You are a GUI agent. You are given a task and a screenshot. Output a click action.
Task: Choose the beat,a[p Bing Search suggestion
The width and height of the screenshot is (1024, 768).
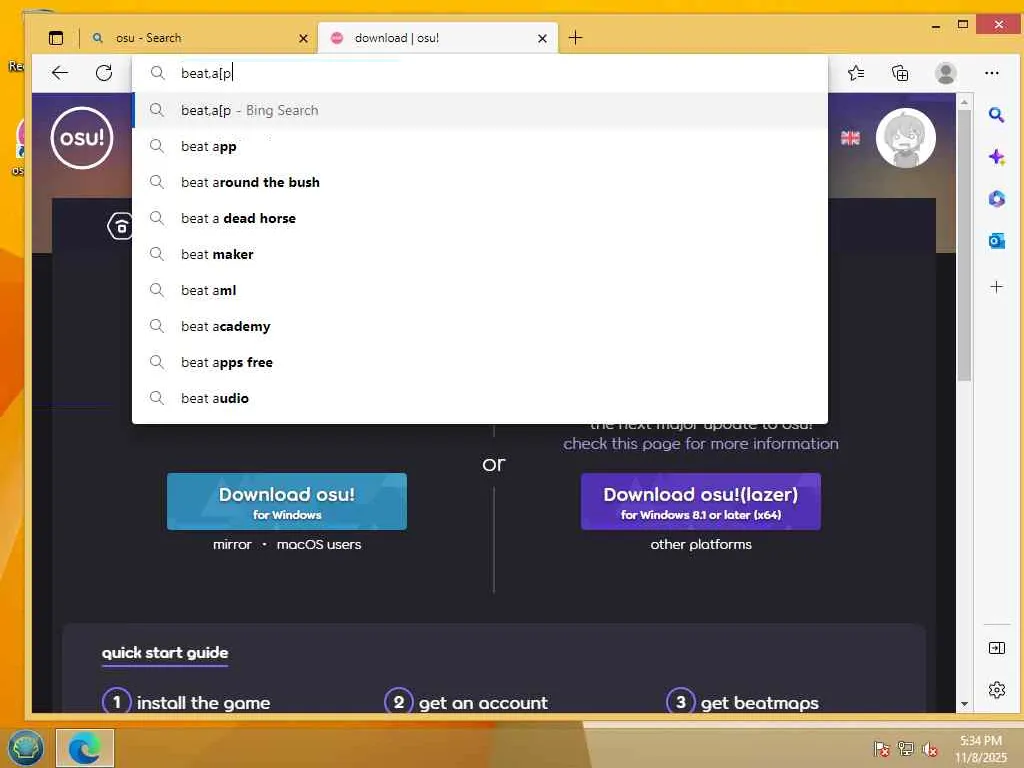tap(480, 110)
